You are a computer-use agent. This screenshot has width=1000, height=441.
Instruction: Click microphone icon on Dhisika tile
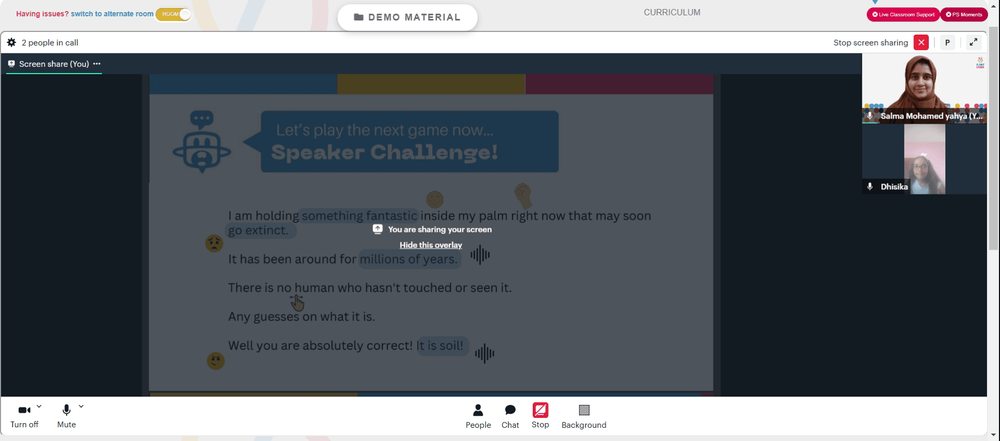pyautogui.click(x=869, y=187)
